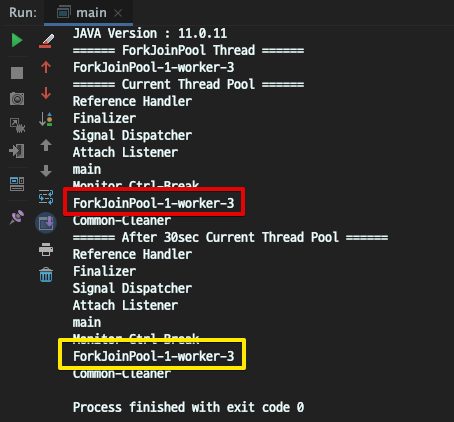Click the Attach debugger icon

pos(17,125)
